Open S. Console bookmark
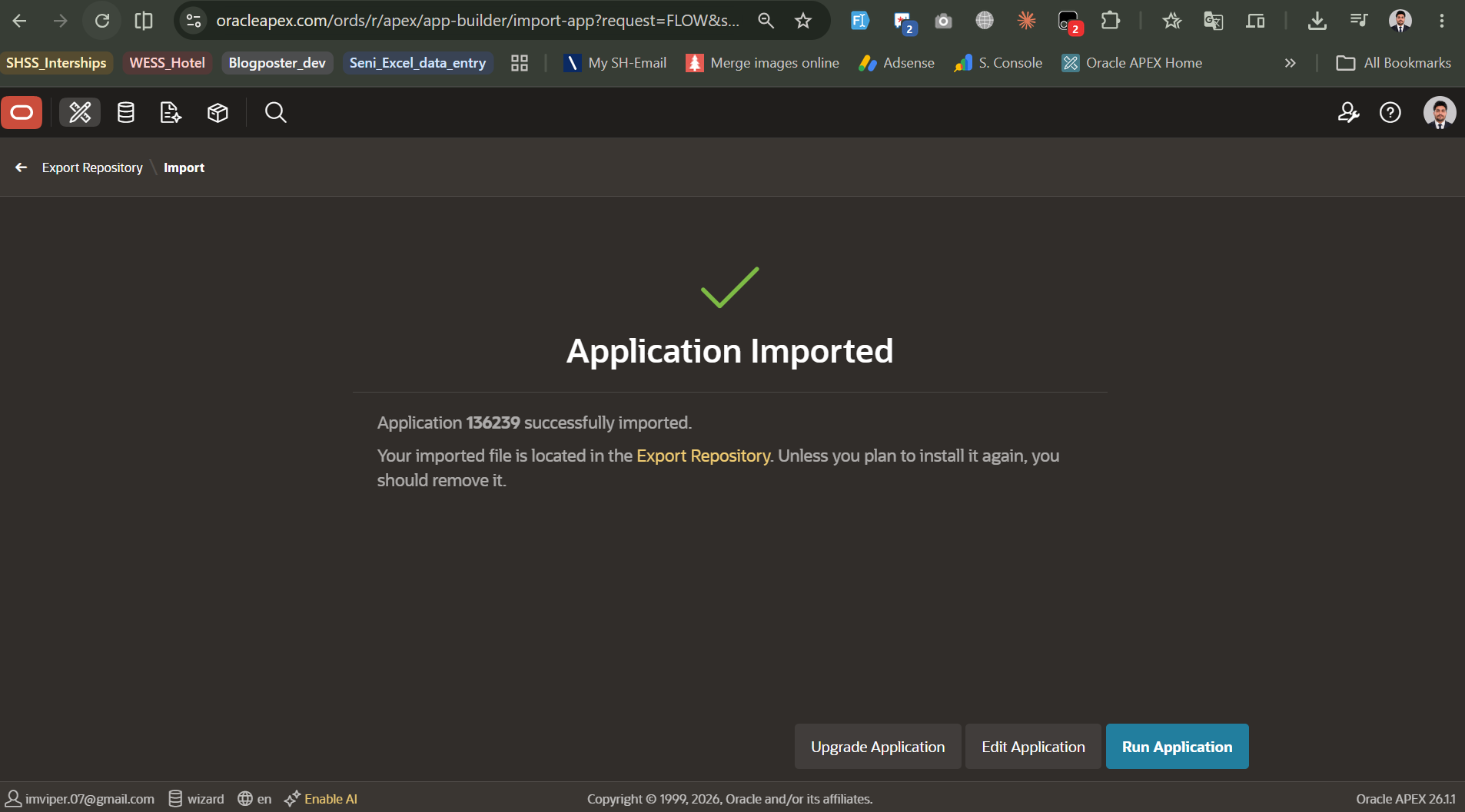Viewport: 1465px width, 812px height. coord(998,63)
